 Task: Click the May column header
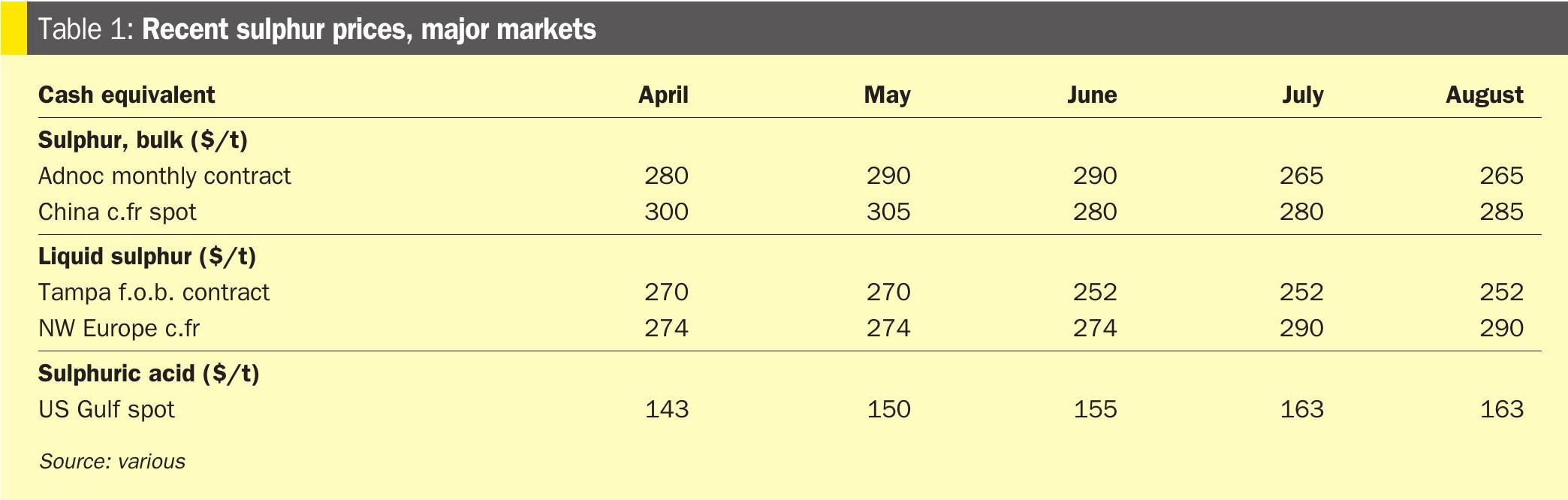[887, 95]
